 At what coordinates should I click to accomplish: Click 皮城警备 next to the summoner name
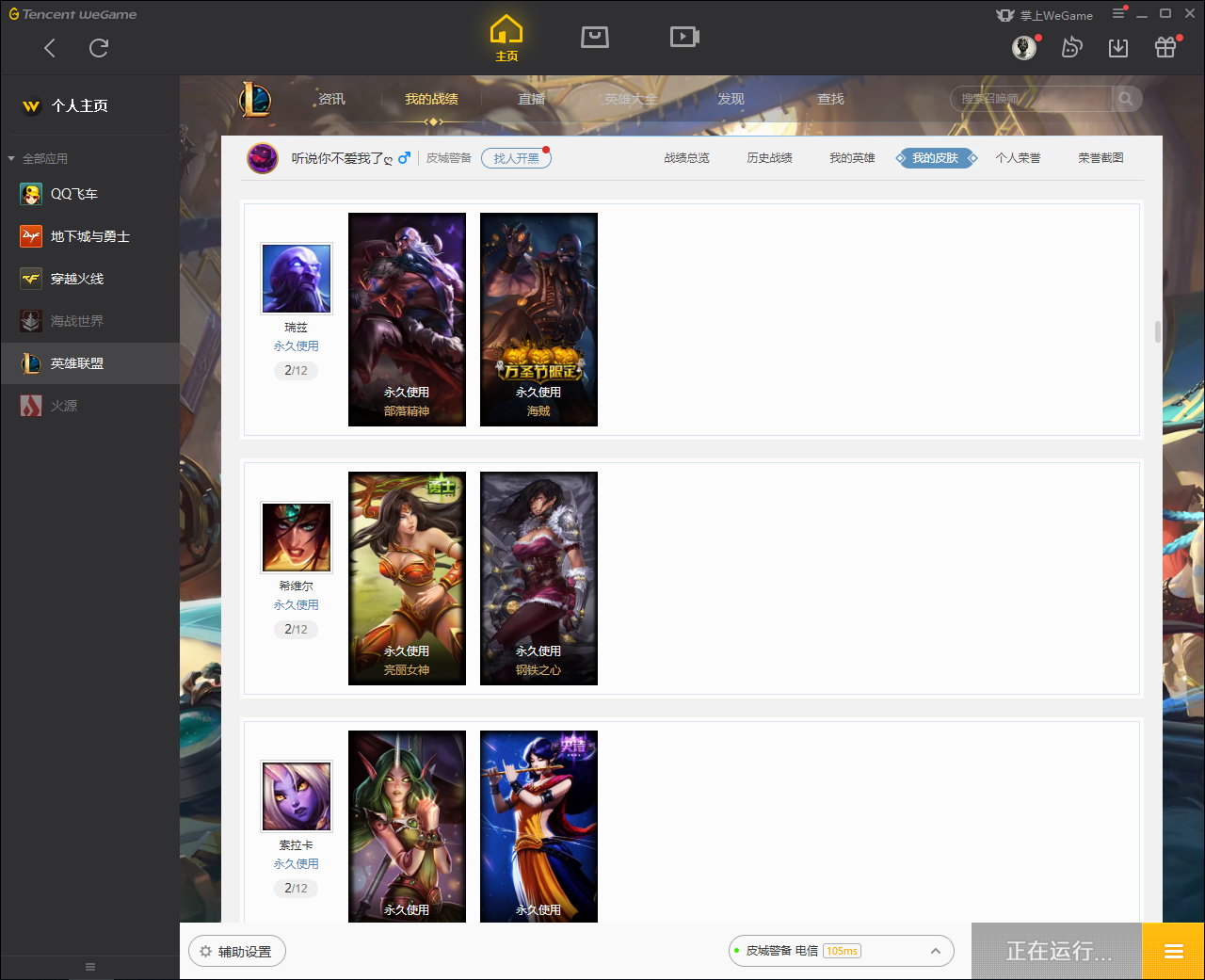448,158
